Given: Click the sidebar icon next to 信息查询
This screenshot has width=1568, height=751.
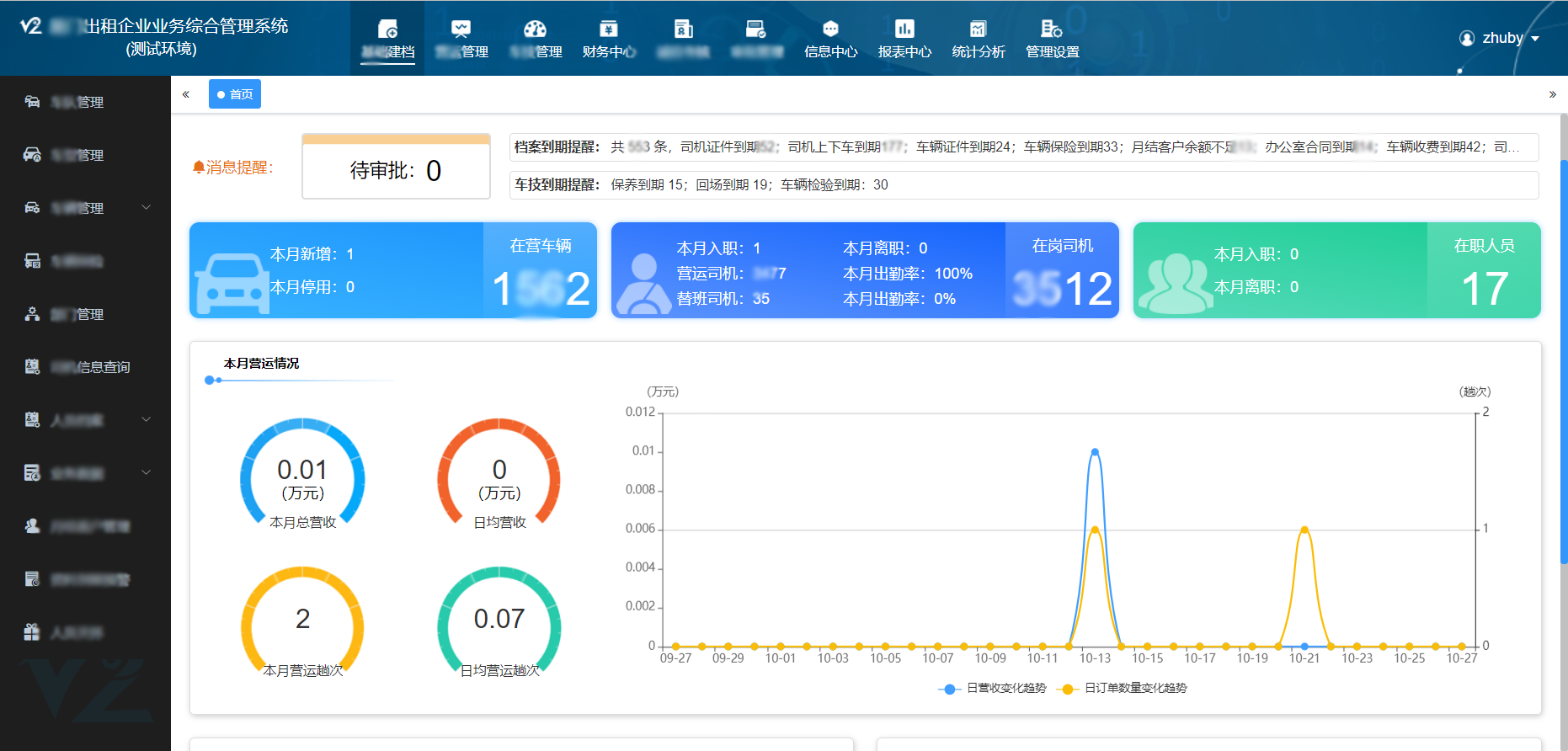Looking at the screenshot, I should point(32,366).
